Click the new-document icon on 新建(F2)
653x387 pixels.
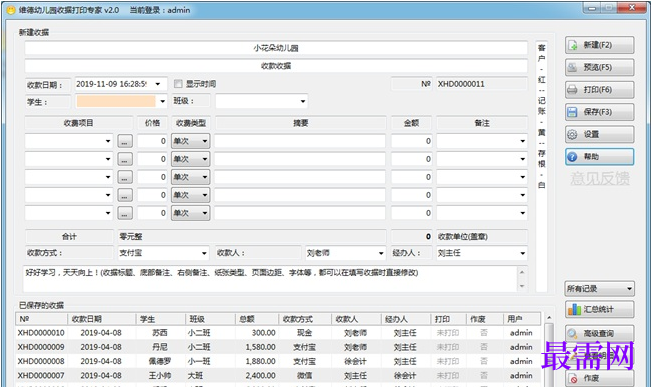(x=573, y=45)
